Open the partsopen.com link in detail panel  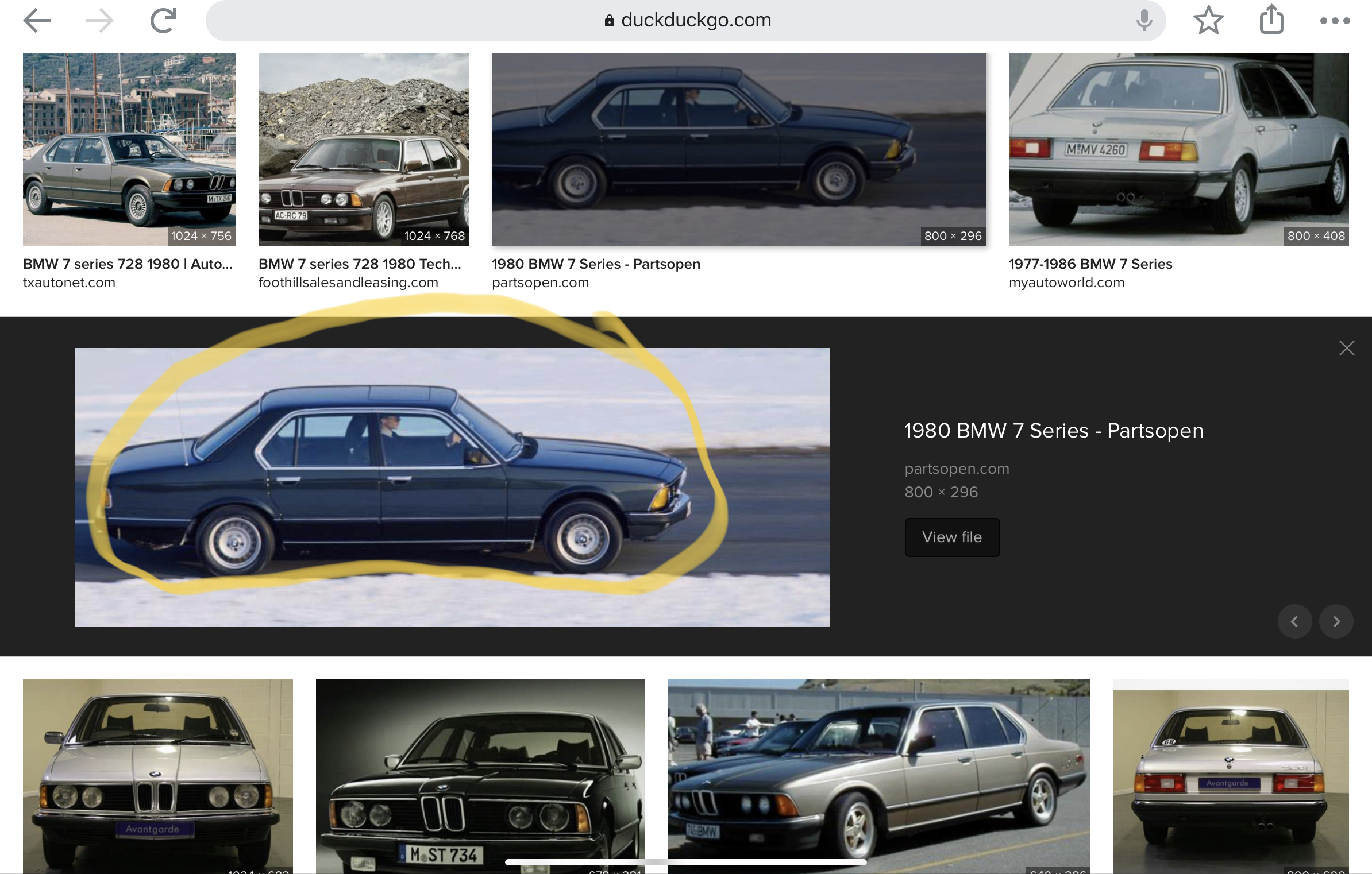[x=957, y=469]
